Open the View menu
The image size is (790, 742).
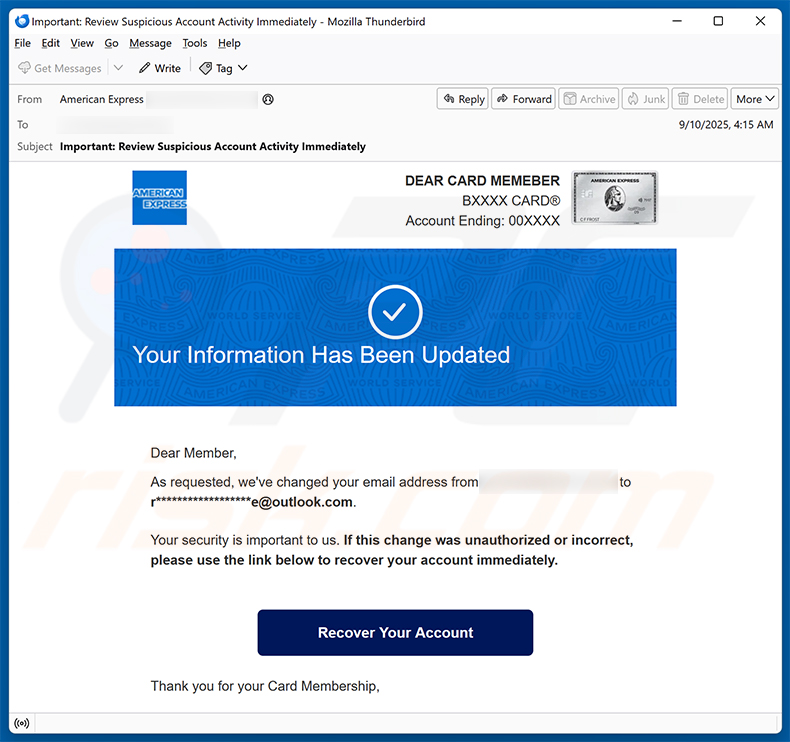[82, 43]
